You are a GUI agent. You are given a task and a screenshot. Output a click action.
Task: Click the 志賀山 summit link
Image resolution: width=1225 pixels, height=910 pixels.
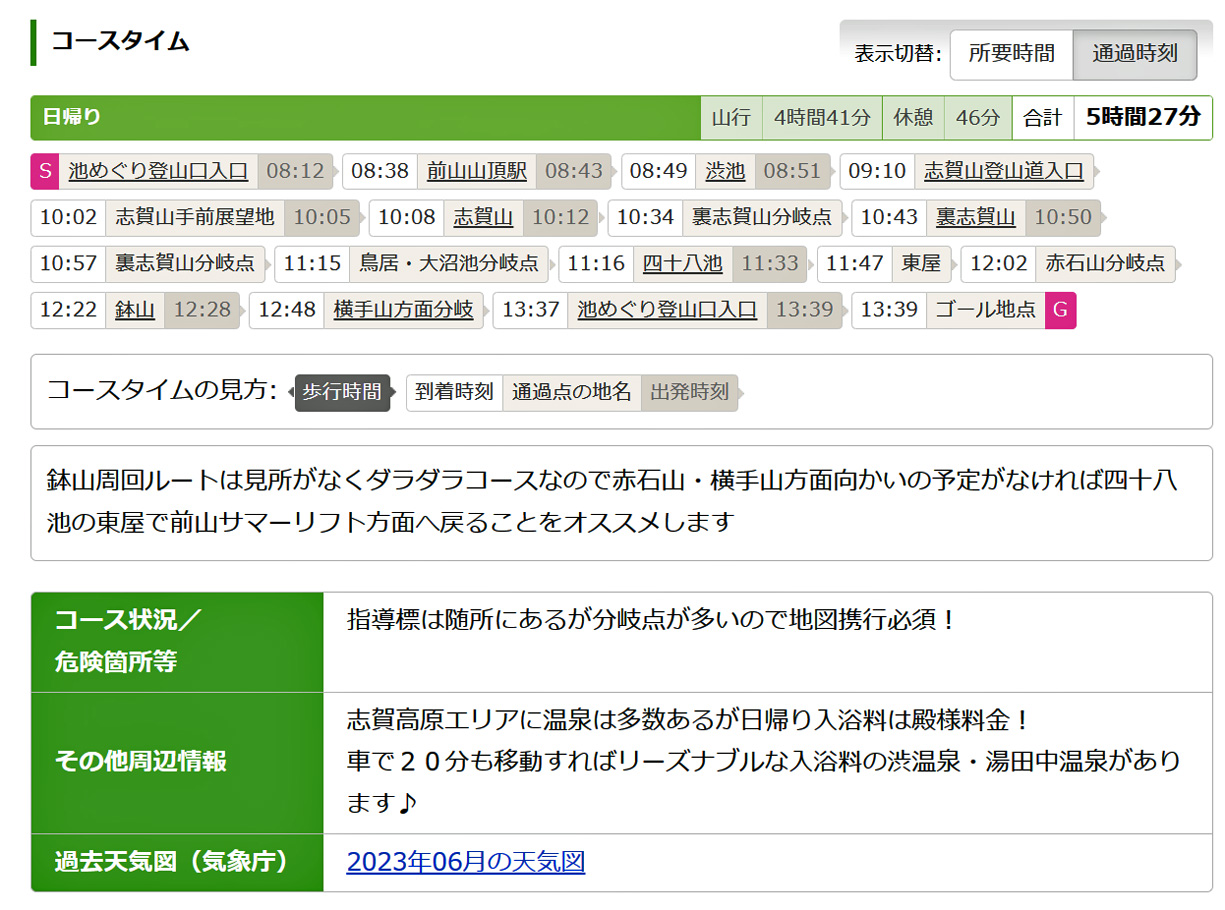coord(483,217)
